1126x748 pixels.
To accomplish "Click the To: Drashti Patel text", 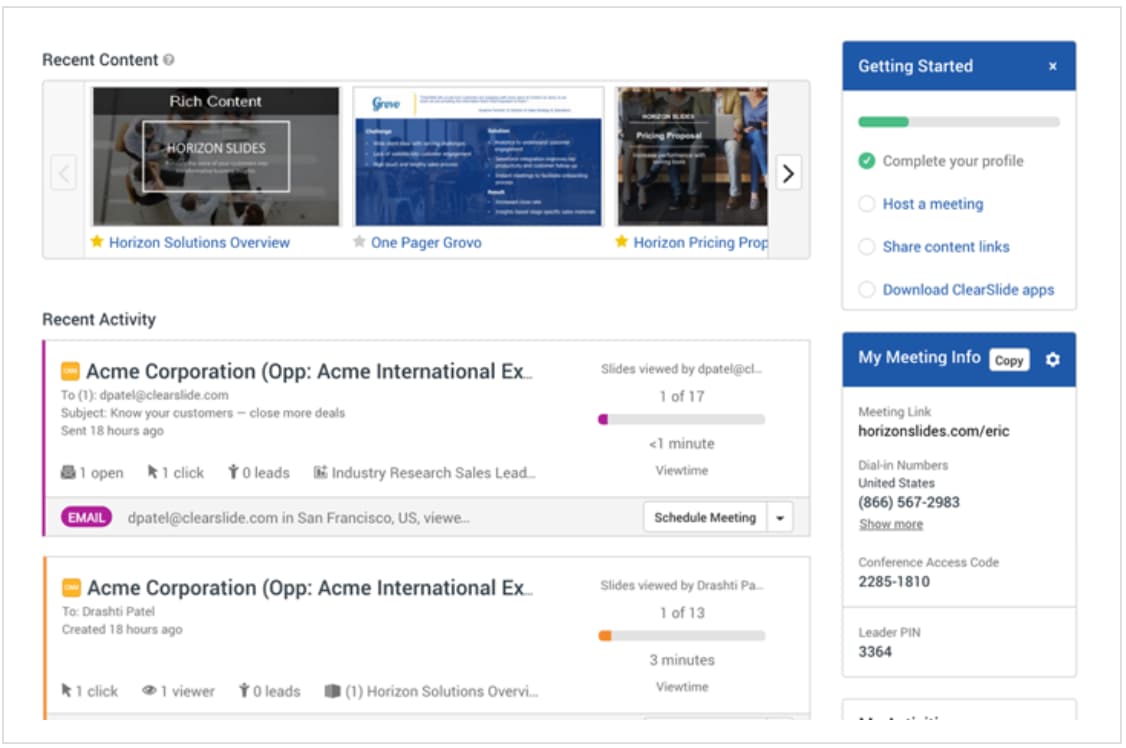I will click(108, 611).
